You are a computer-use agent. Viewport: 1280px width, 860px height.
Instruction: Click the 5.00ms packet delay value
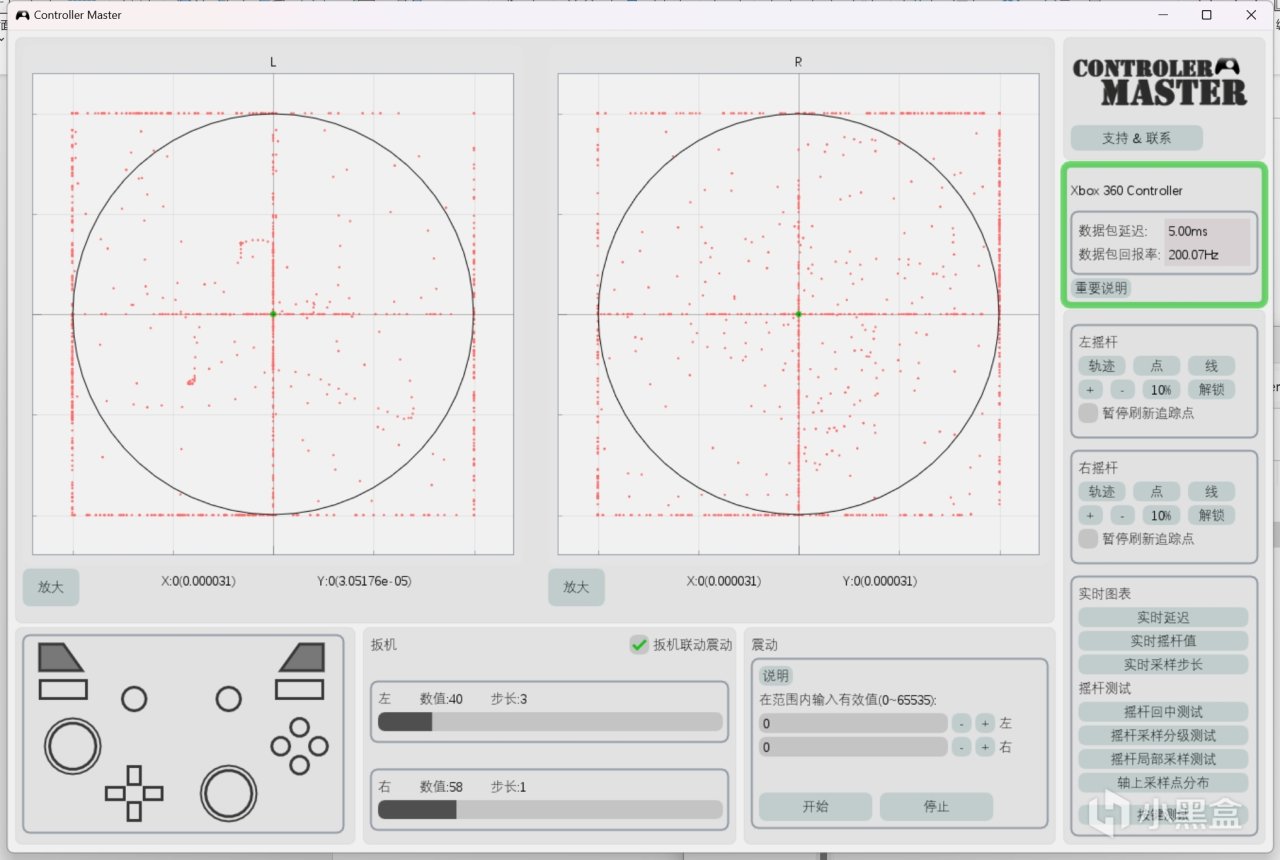(x=1188, y=231)
